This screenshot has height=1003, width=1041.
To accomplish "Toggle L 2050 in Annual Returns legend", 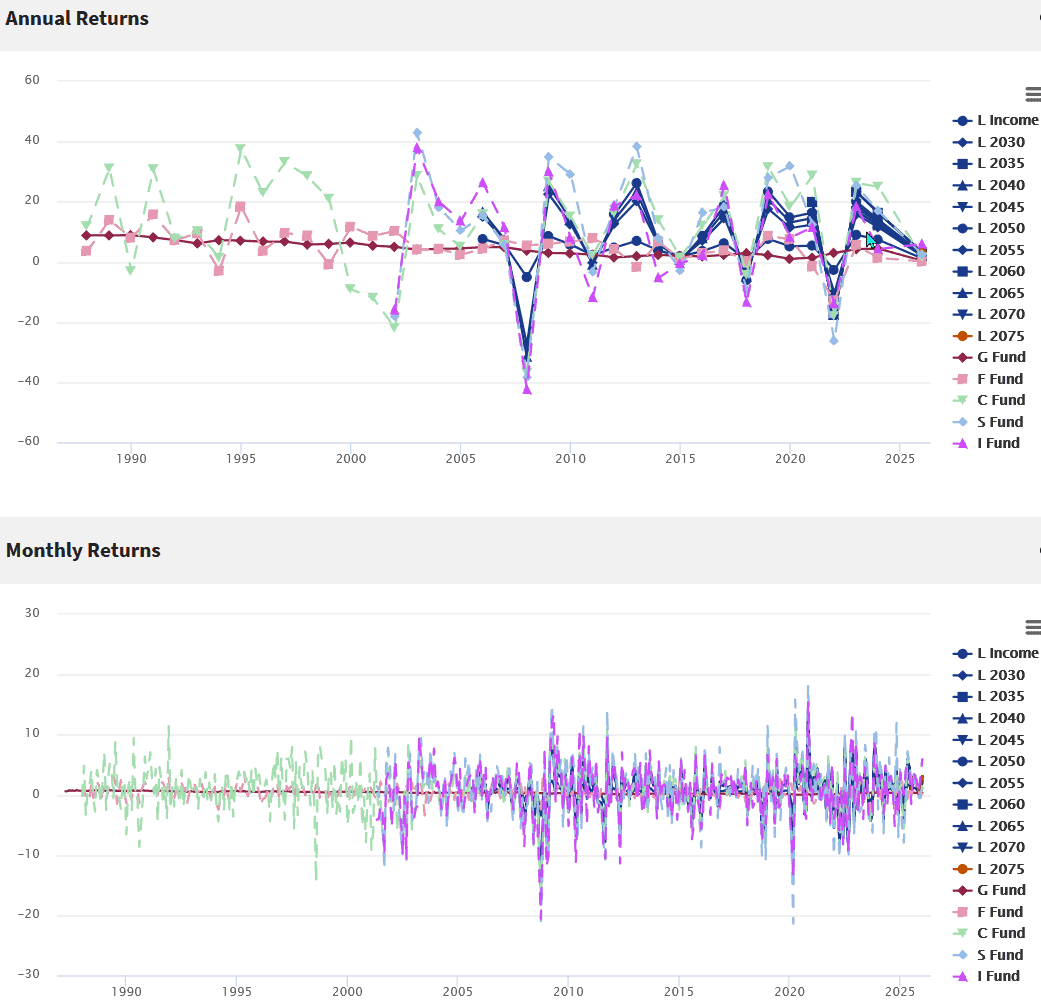I will coord(1000,228).
